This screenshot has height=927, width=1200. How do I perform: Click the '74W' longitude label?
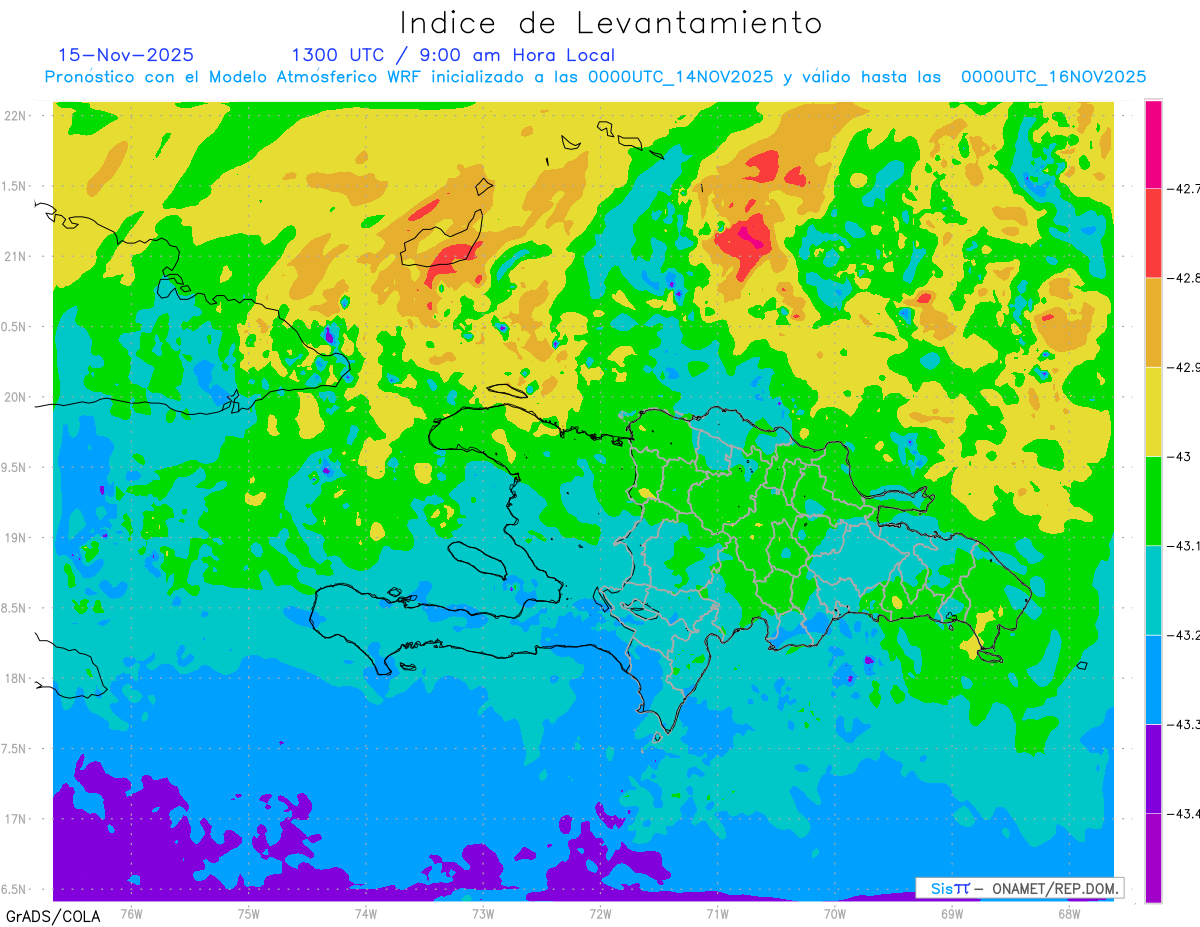tap(365, 914)
